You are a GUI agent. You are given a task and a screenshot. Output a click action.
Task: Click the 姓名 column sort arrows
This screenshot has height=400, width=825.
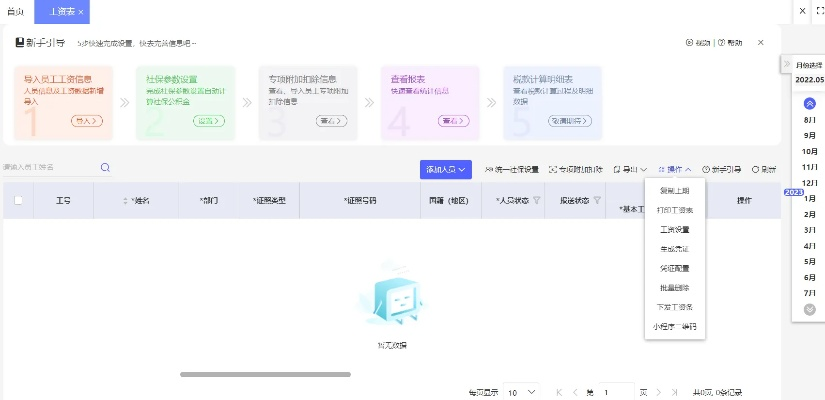[x=125, y=201]
